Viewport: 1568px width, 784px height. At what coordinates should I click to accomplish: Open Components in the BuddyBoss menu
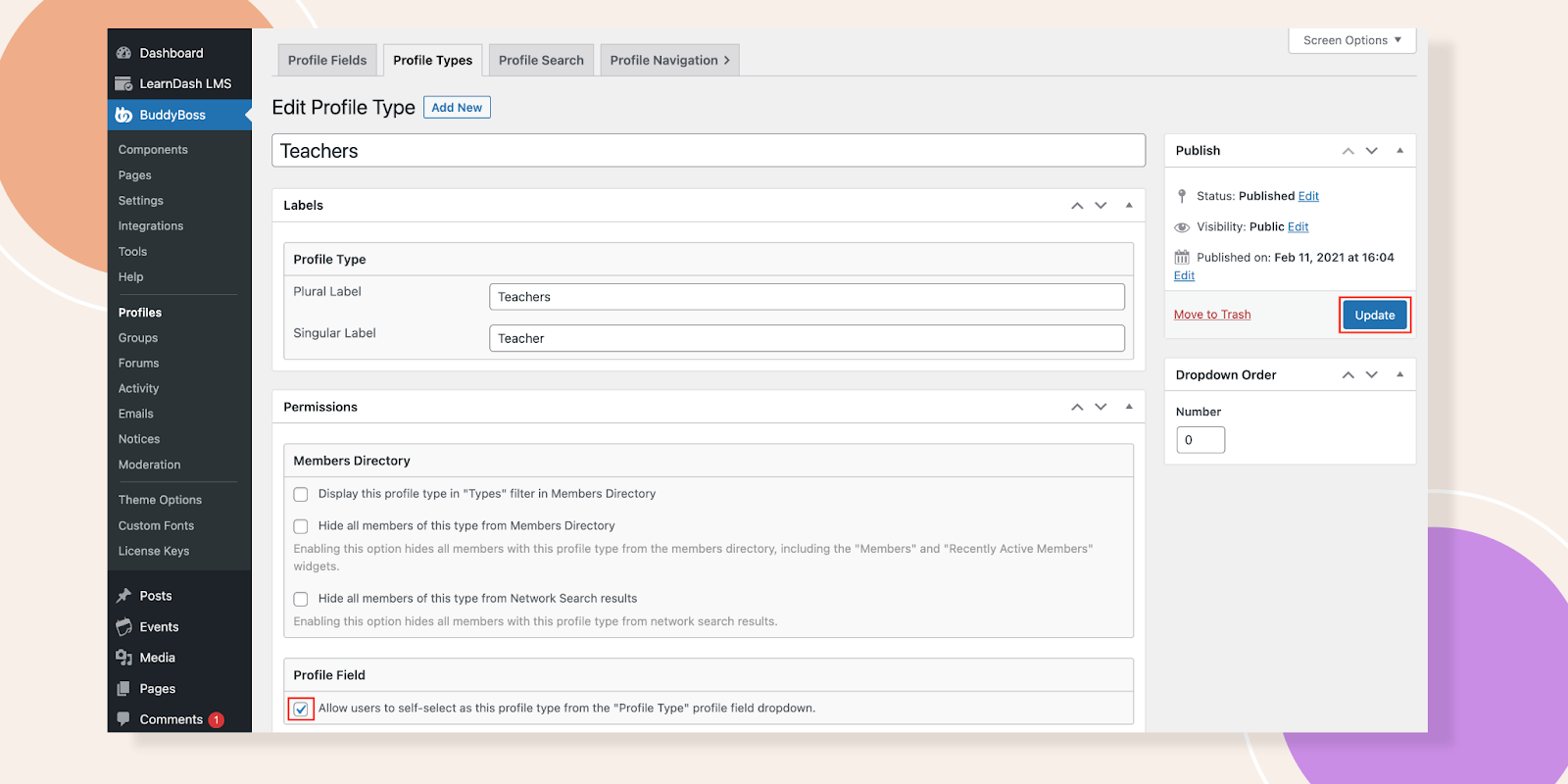pyautogui.click(x=153, y=150)
